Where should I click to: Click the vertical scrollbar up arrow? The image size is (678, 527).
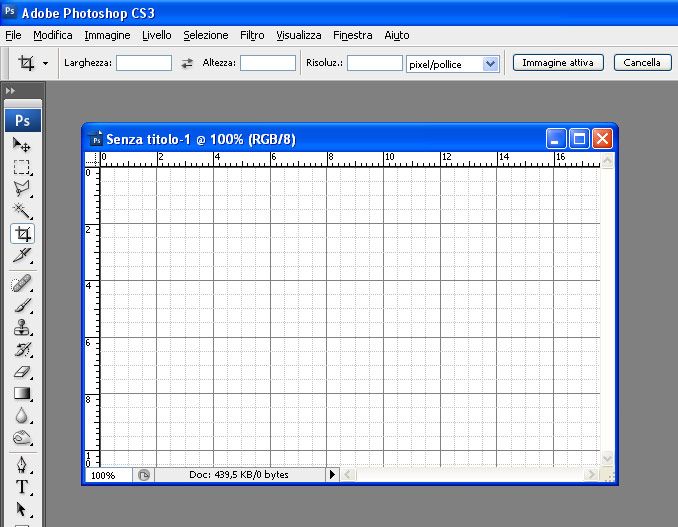point(607,160)
